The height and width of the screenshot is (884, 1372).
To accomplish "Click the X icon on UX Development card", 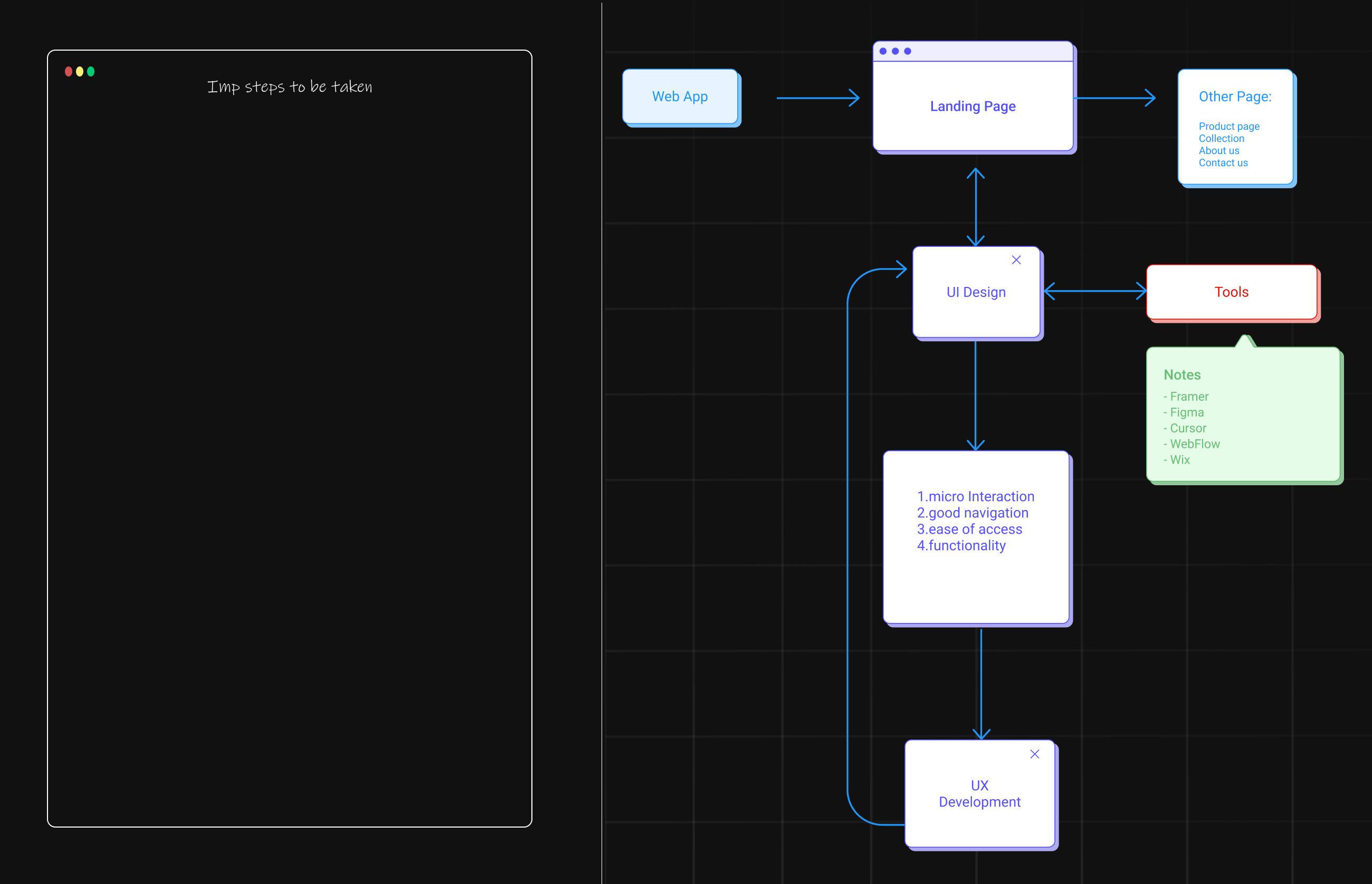I will [1034, 754].
